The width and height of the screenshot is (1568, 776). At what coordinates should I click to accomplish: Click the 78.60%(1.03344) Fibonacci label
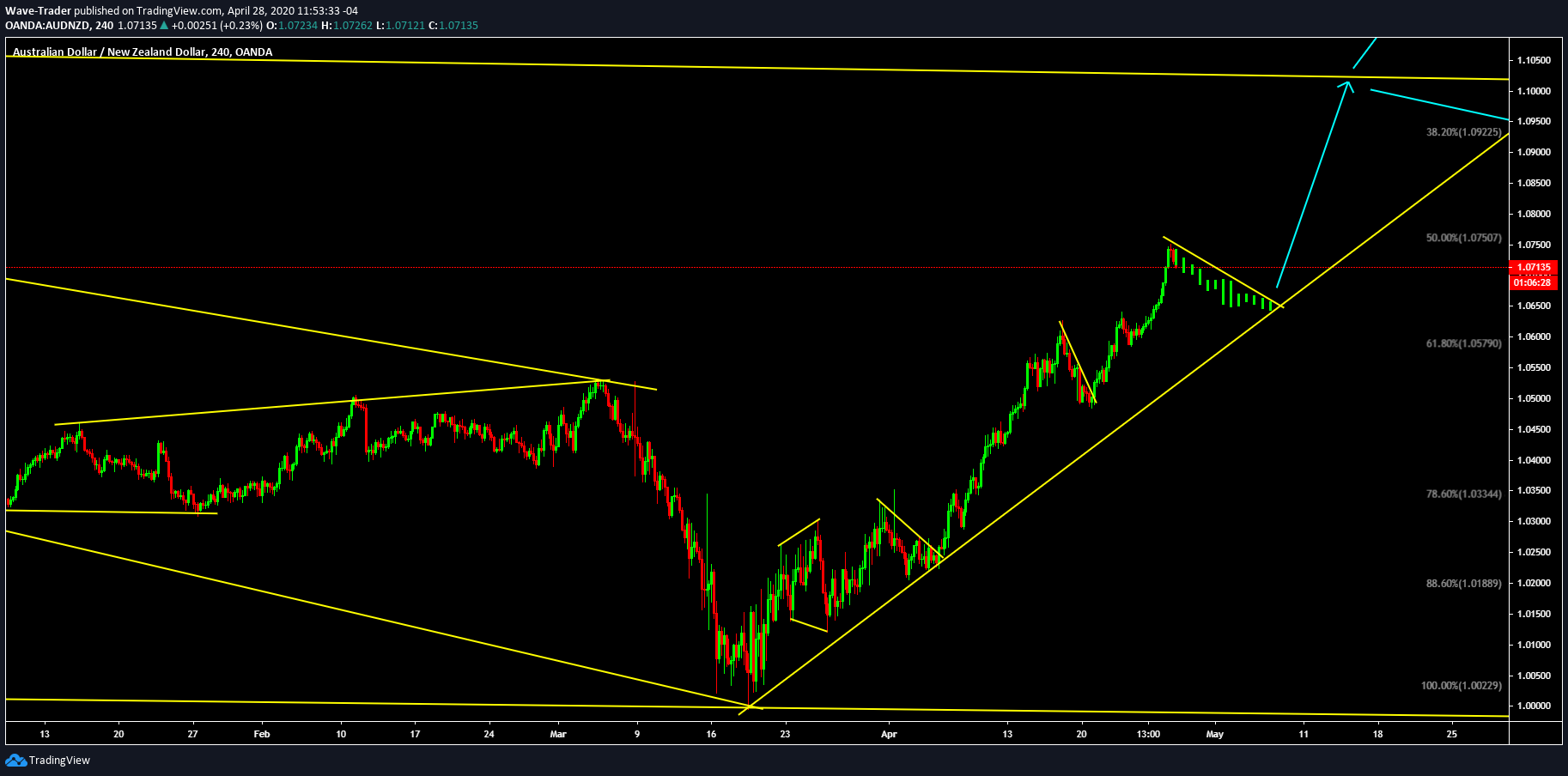click(x=1464, y=494)
